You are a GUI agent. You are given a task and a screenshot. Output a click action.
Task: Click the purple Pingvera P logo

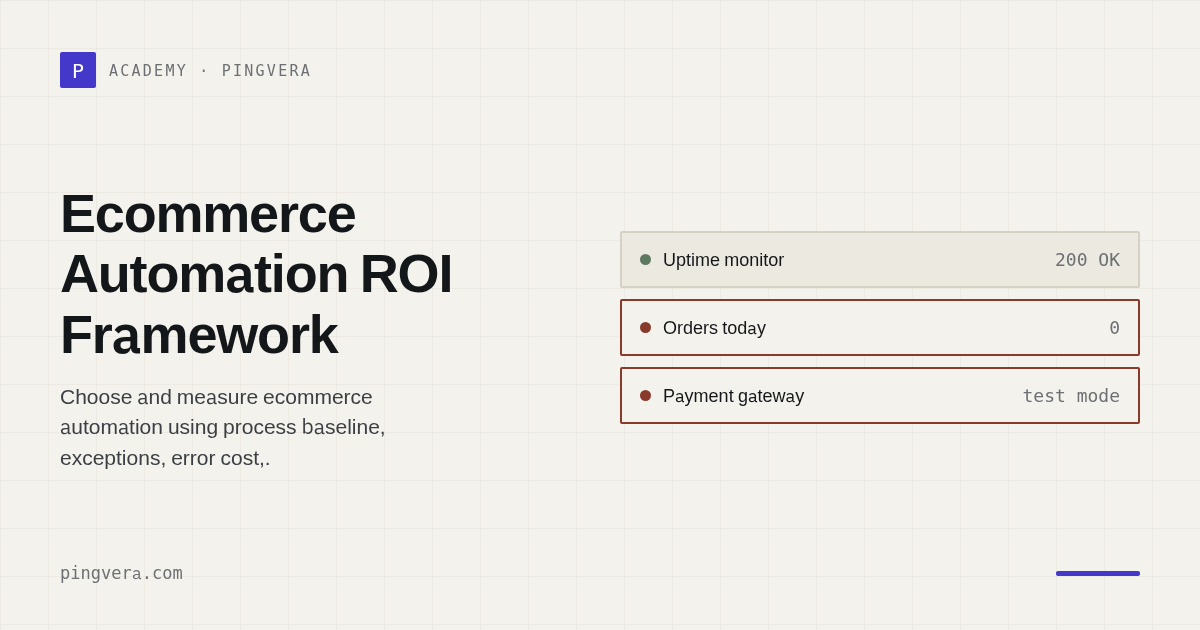coord(78,70)
